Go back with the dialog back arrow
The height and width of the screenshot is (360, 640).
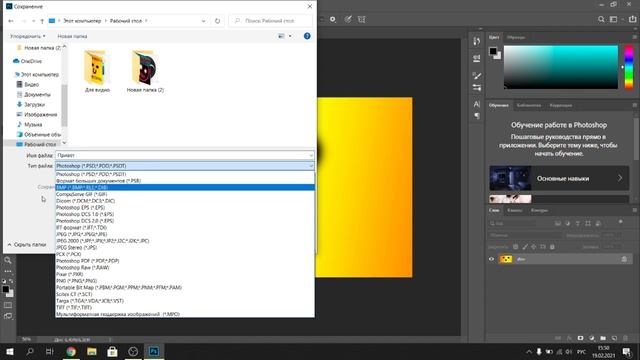coord(11,20)
